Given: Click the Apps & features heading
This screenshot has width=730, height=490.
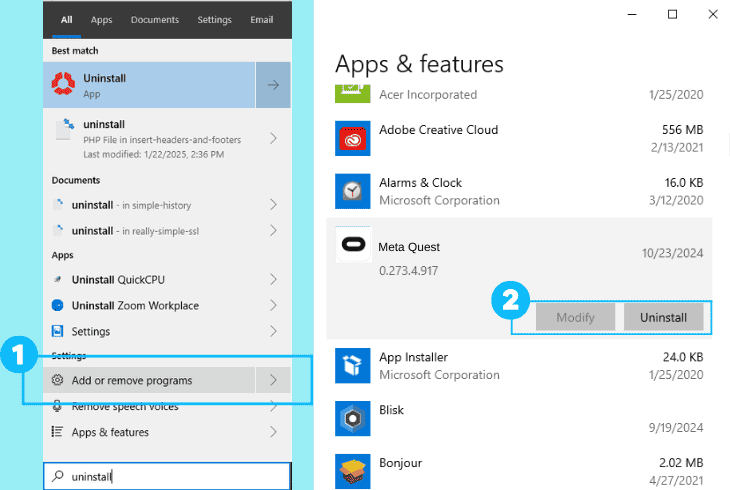Looking at the screenshot, I should [419, 64].
